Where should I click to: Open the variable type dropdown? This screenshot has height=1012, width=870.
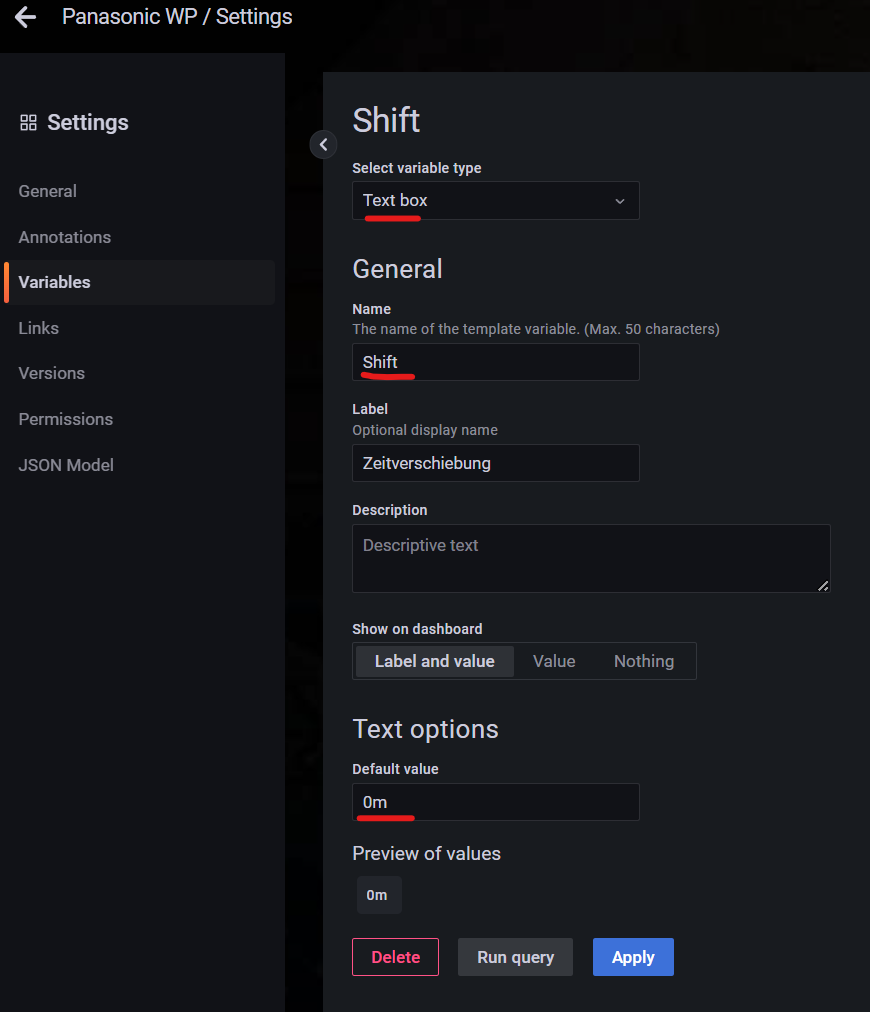pos(495,201)
